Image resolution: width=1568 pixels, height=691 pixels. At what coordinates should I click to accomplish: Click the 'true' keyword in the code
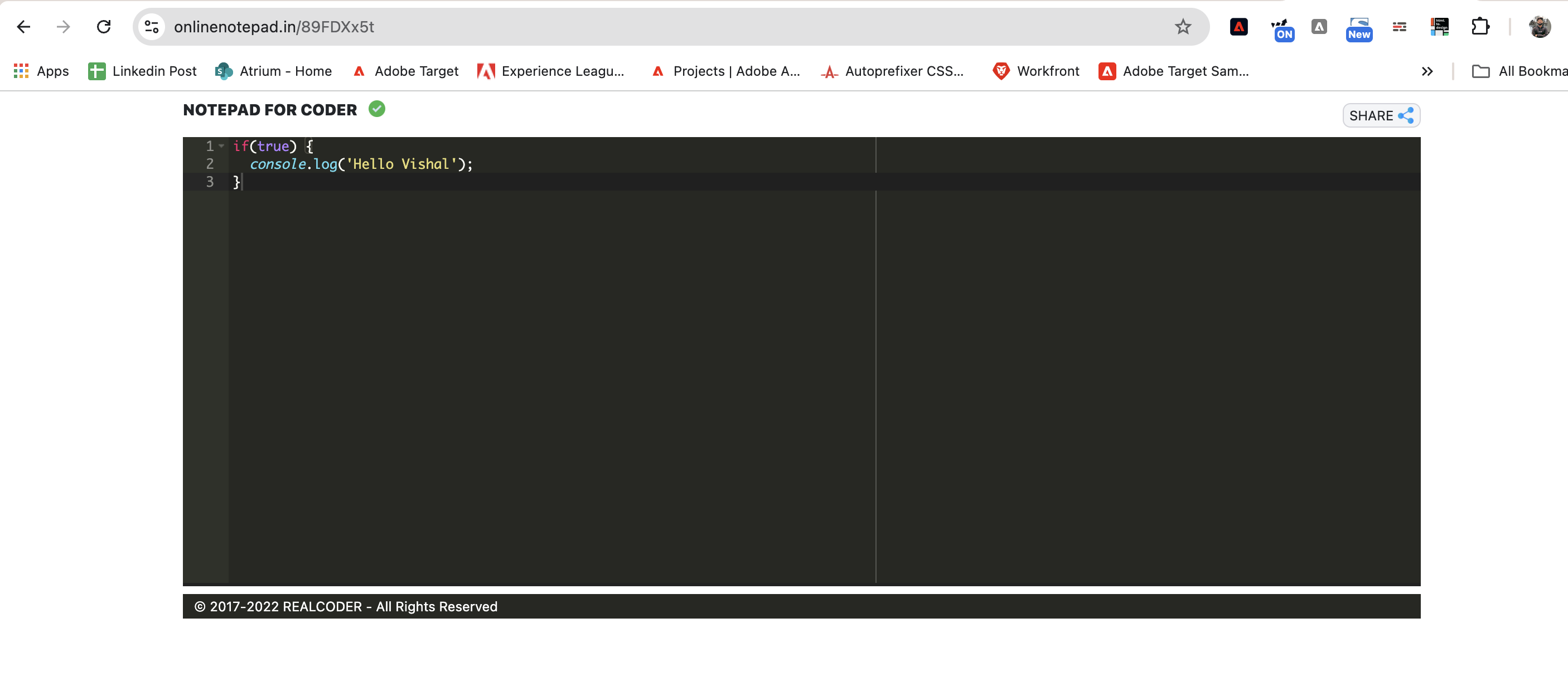click(273, 146)
